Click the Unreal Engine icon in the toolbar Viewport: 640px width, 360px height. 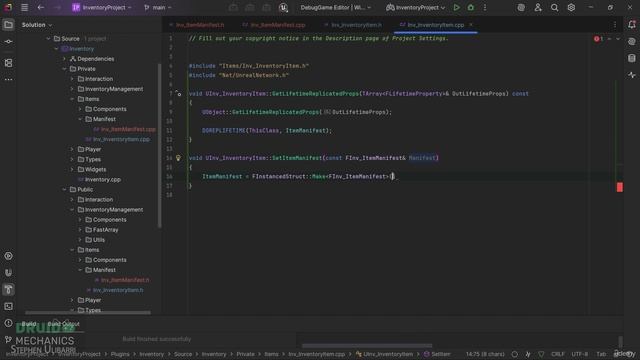click(283, 7)
